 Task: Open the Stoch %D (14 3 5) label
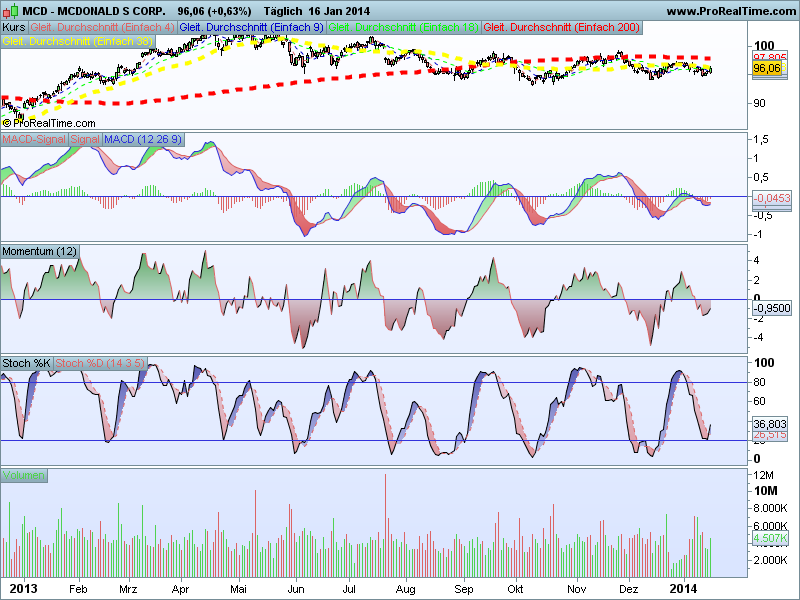point(100,363)
